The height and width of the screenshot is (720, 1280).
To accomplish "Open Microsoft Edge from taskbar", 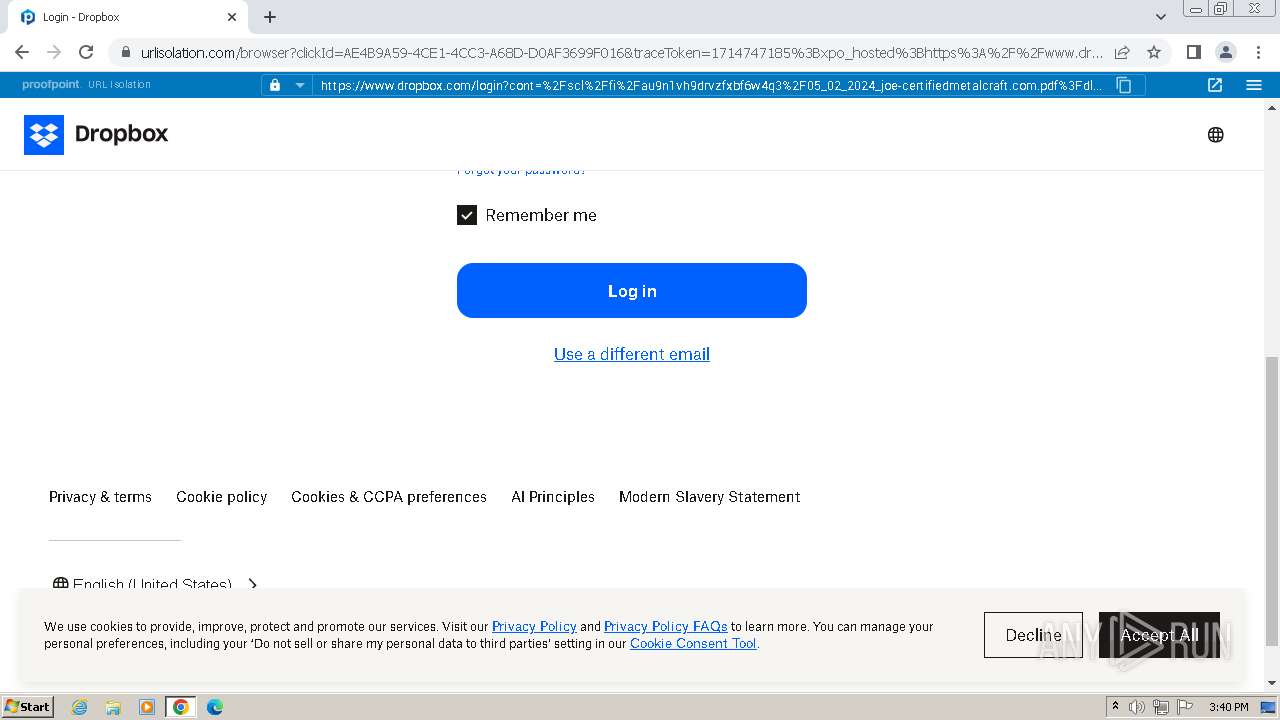I will coord(215,707).
